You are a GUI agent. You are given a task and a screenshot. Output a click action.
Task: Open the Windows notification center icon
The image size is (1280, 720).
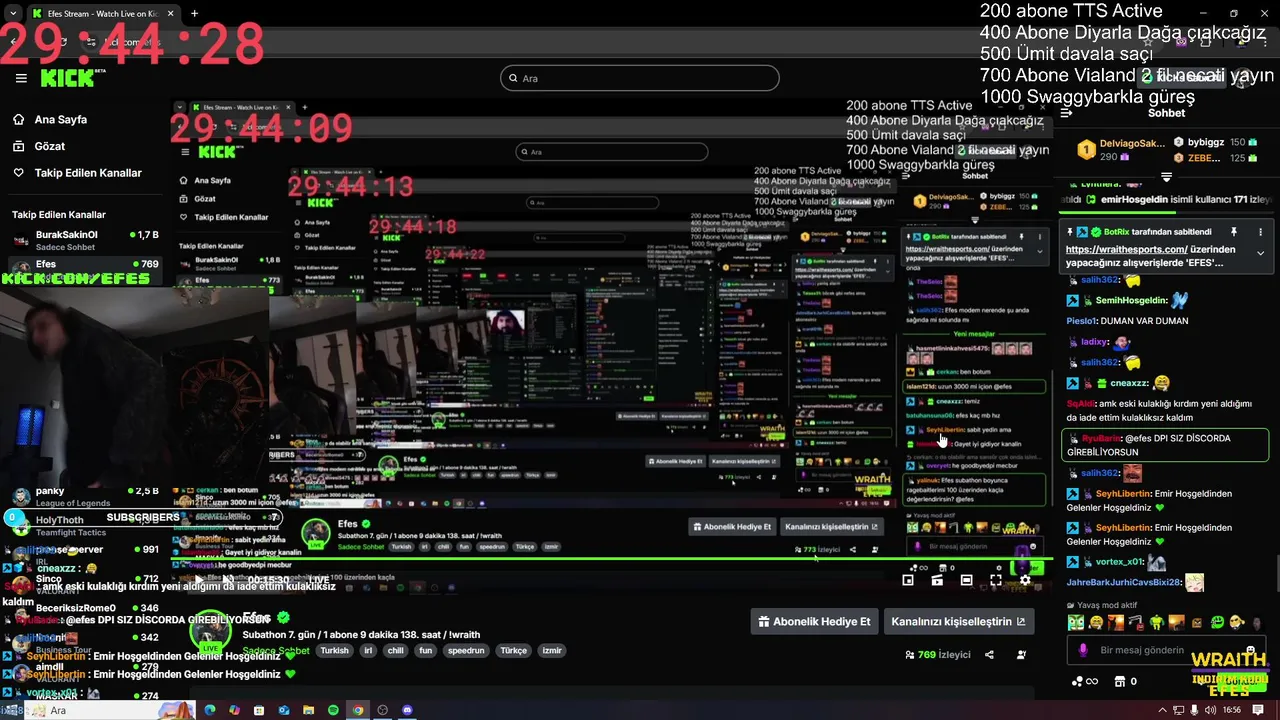click(x=1258, y=710)
